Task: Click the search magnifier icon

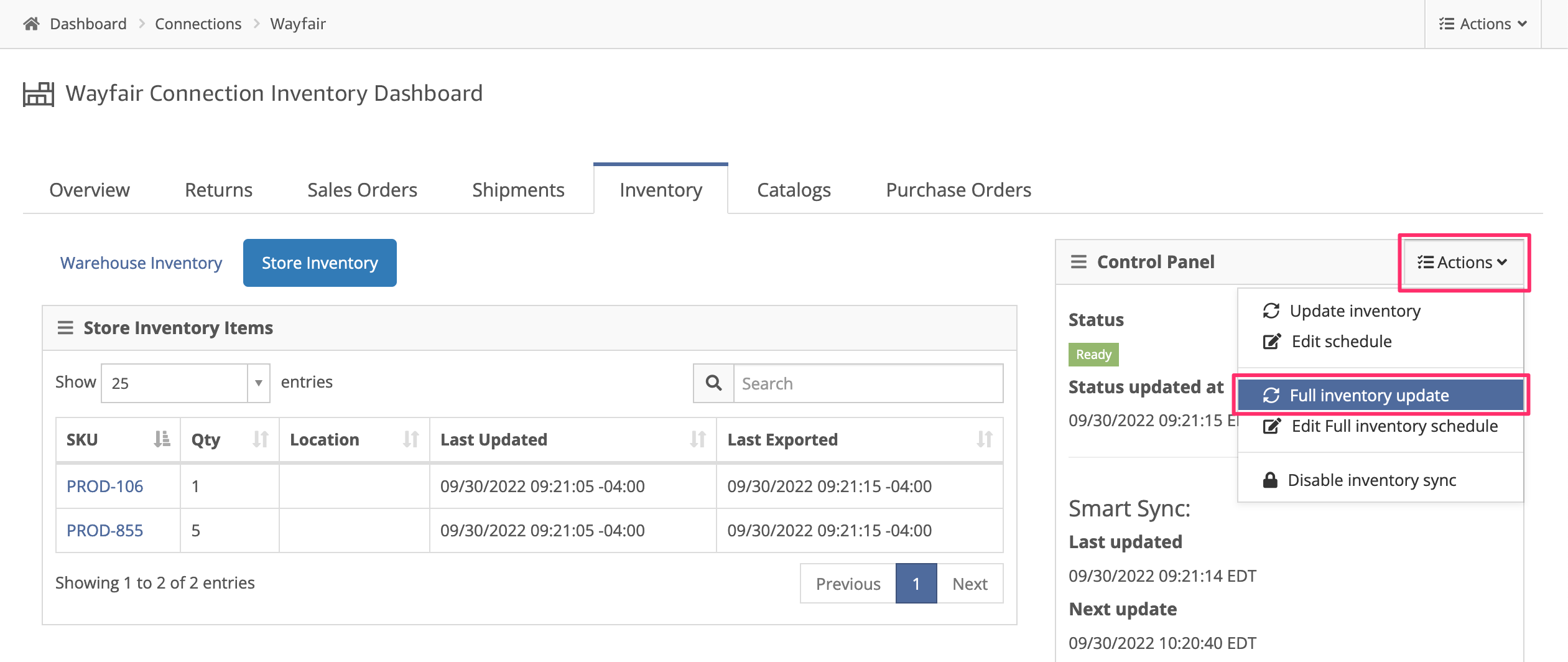Action: tap(713, 383)
